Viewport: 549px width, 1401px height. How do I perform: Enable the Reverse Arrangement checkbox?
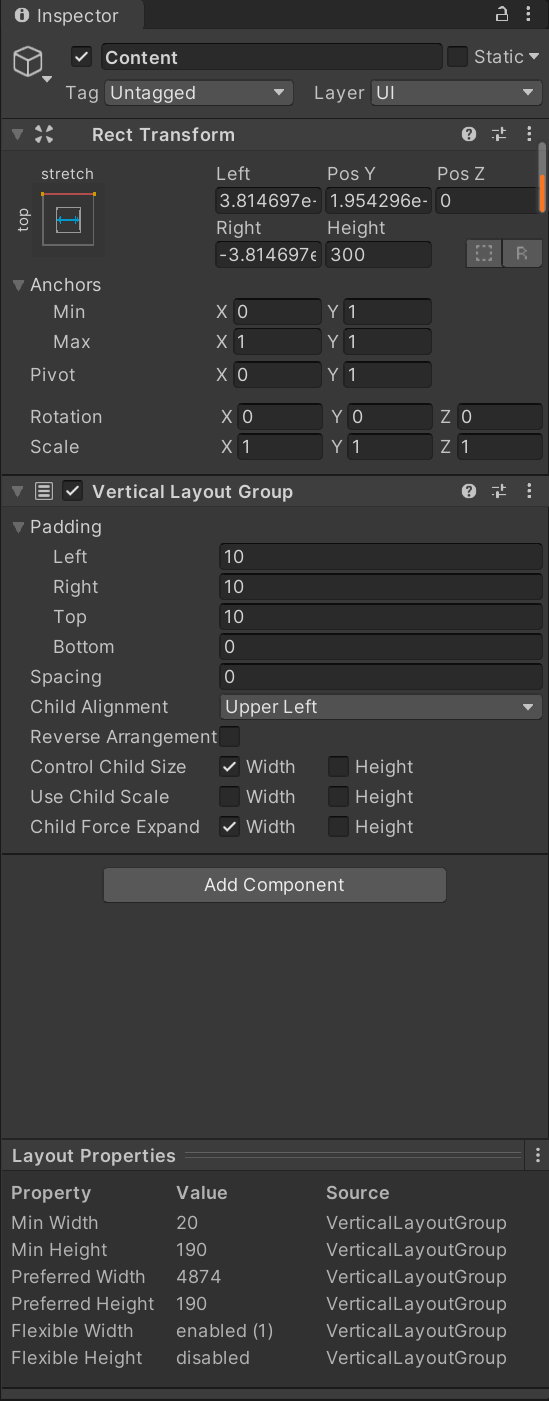[230, 737]
